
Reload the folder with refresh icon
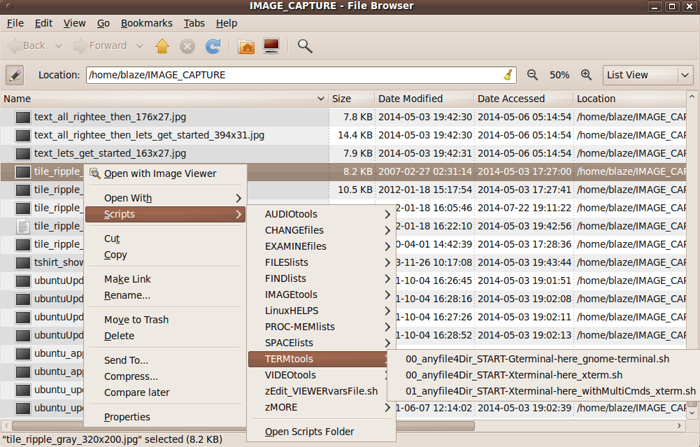point(213,46)
